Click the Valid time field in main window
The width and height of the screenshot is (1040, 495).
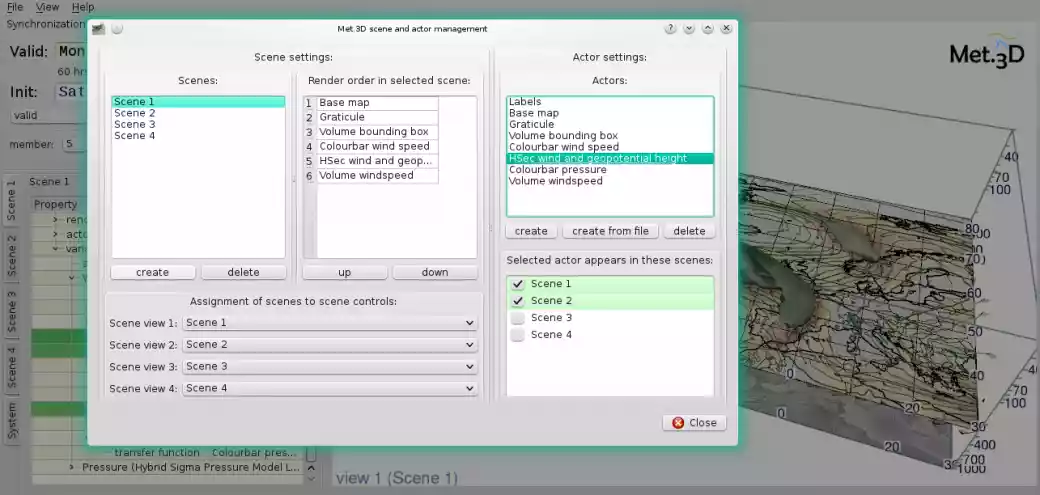[x=71, y=51]
